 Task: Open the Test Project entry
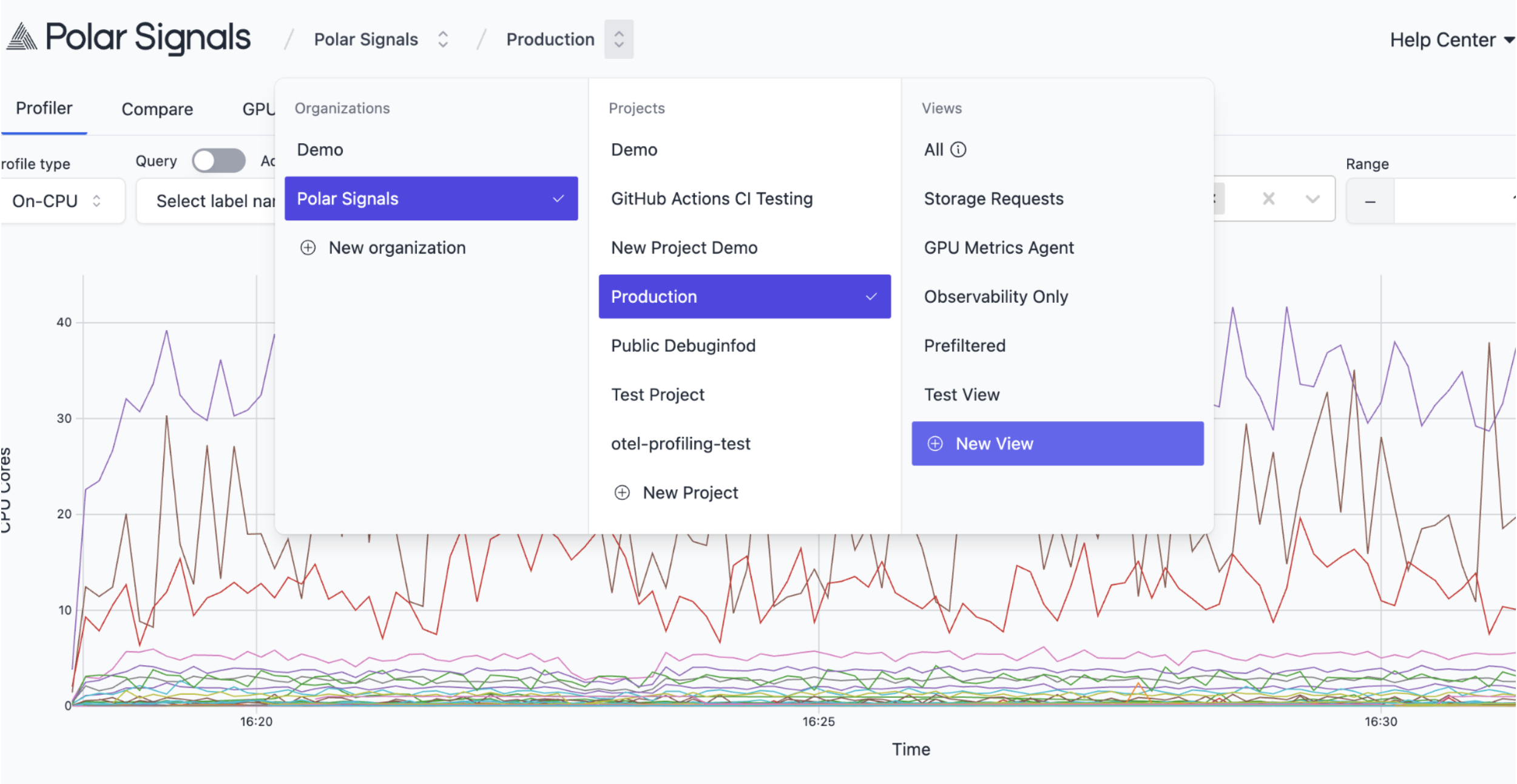(745, 395)
